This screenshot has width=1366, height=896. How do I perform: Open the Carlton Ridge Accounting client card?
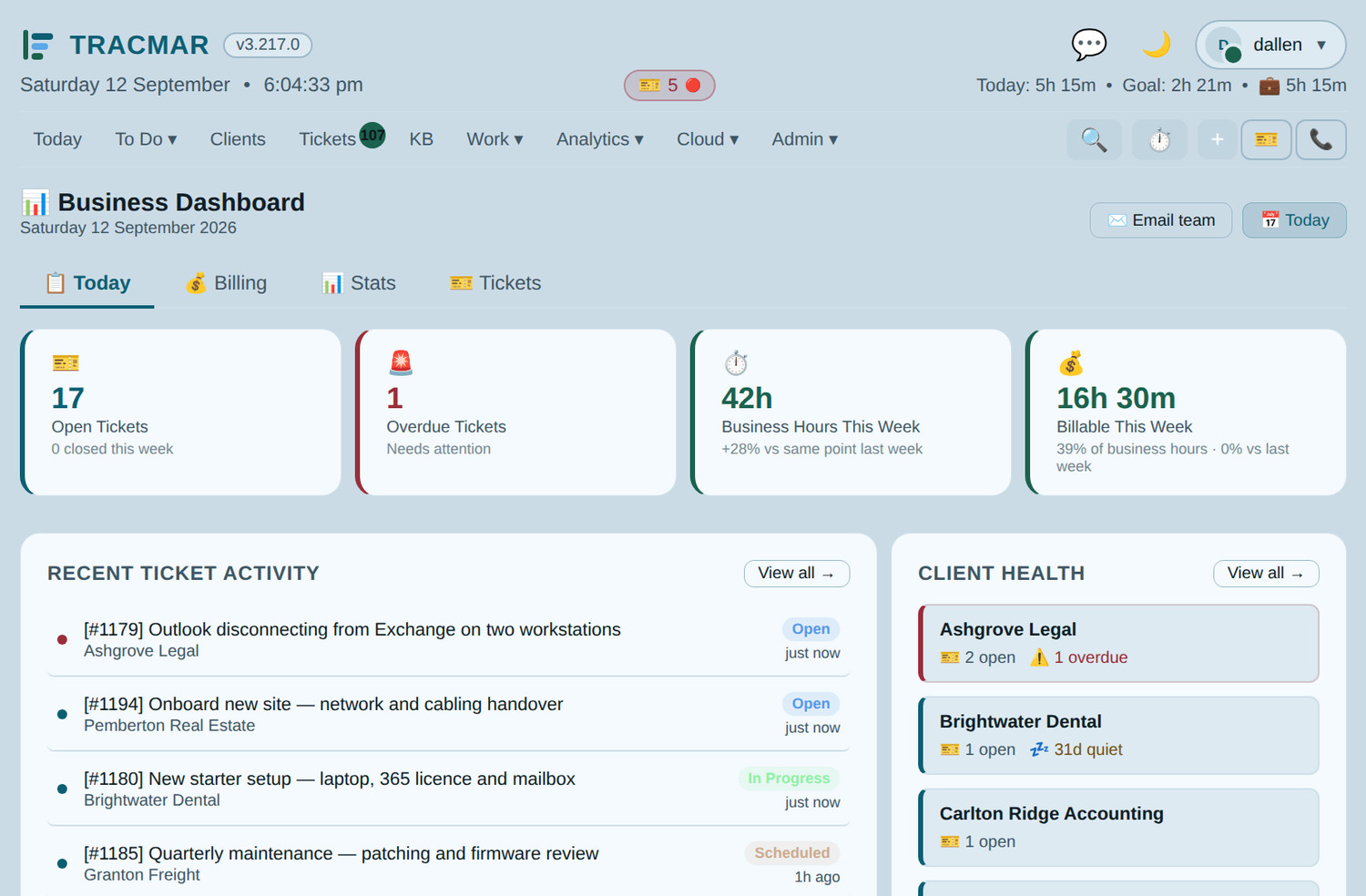(1118, 827)
